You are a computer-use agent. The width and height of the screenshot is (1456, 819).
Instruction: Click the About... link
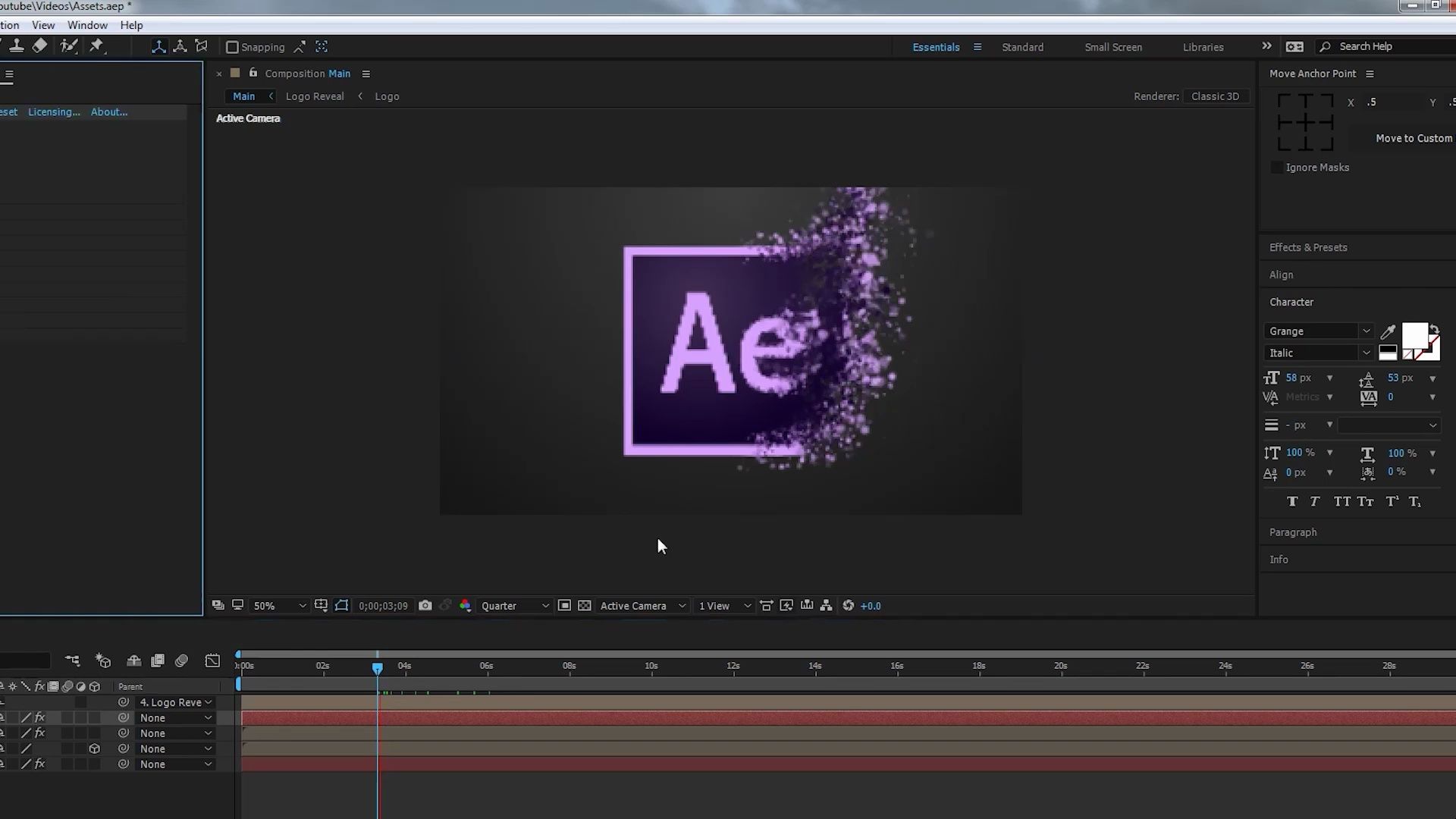(109, 111)
